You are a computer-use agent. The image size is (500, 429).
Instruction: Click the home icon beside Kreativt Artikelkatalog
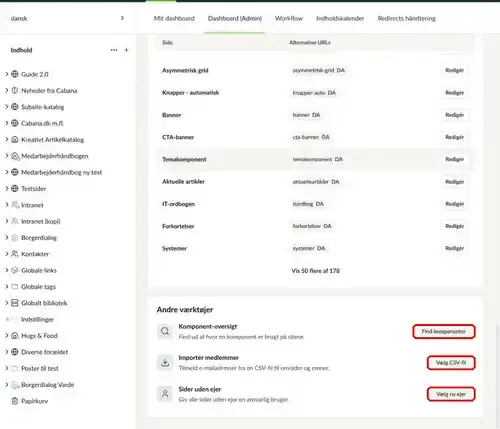pos(15,139)
